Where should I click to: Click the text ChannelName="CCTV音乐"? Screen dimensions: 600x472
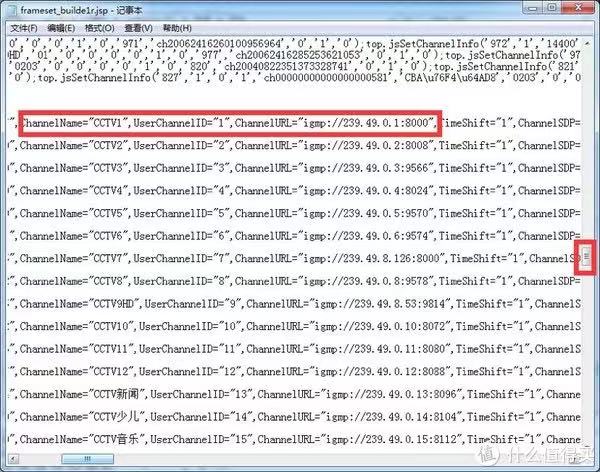[82, 439]
